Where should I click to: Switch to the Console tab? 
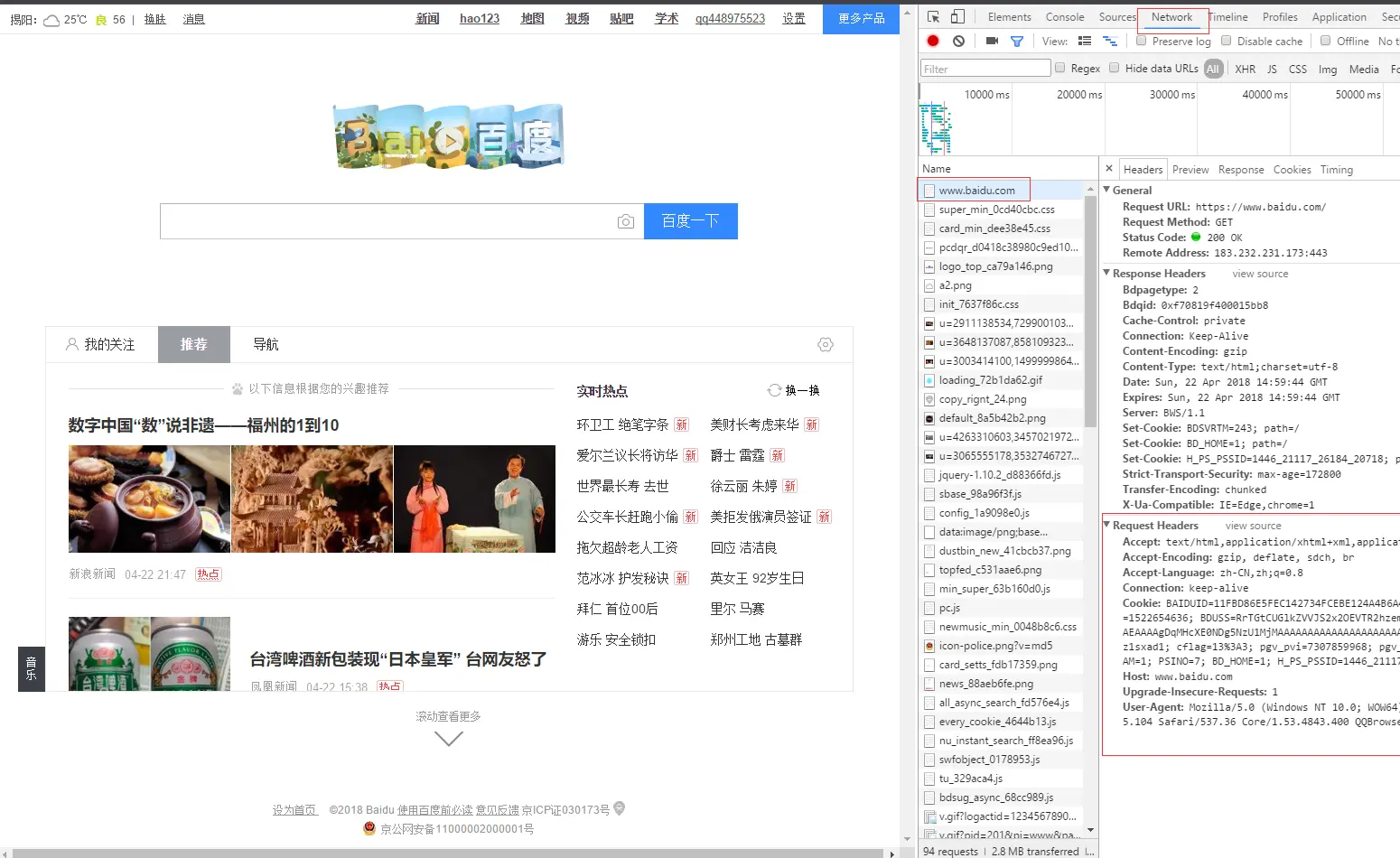1065,17
